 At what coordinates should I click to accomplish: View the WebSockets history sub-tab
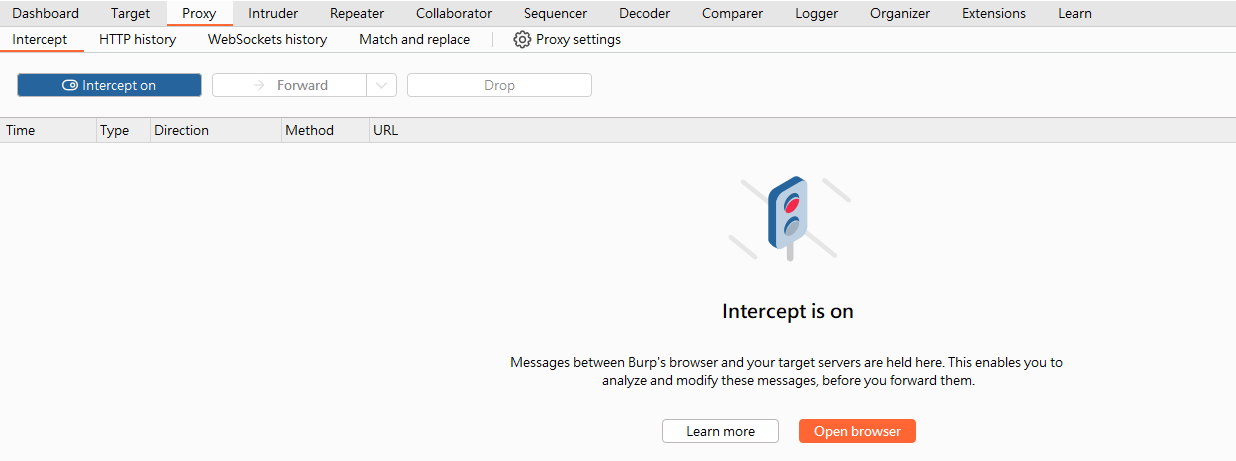[267, 40]
